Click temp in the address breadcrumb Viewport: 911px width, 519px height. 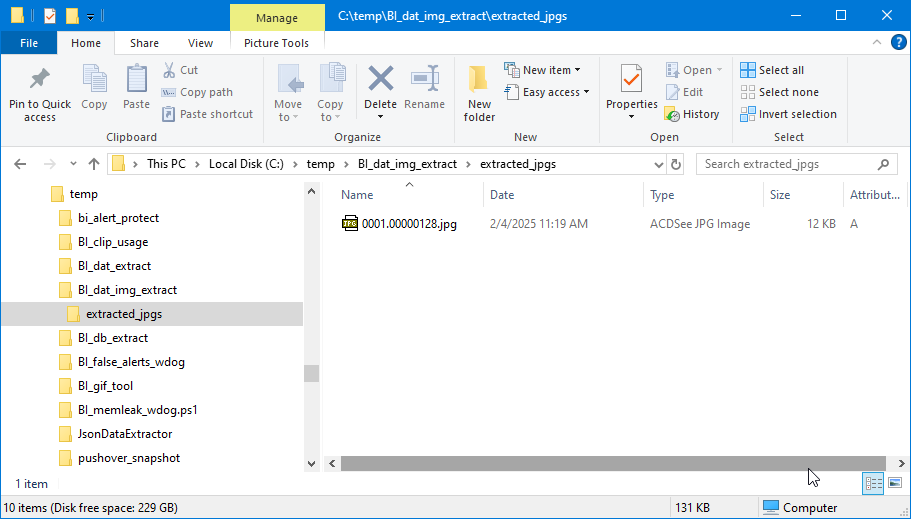[321, 164]
